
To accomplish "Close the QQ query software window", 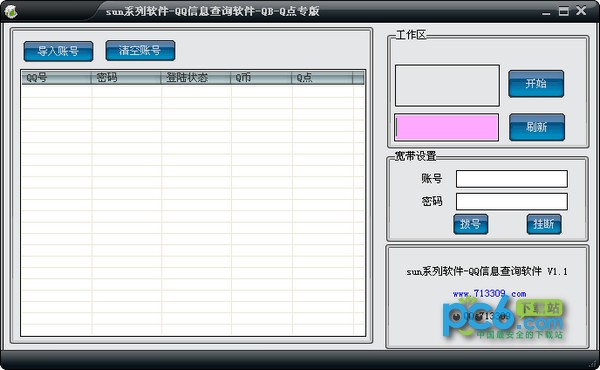I will 581,10.
